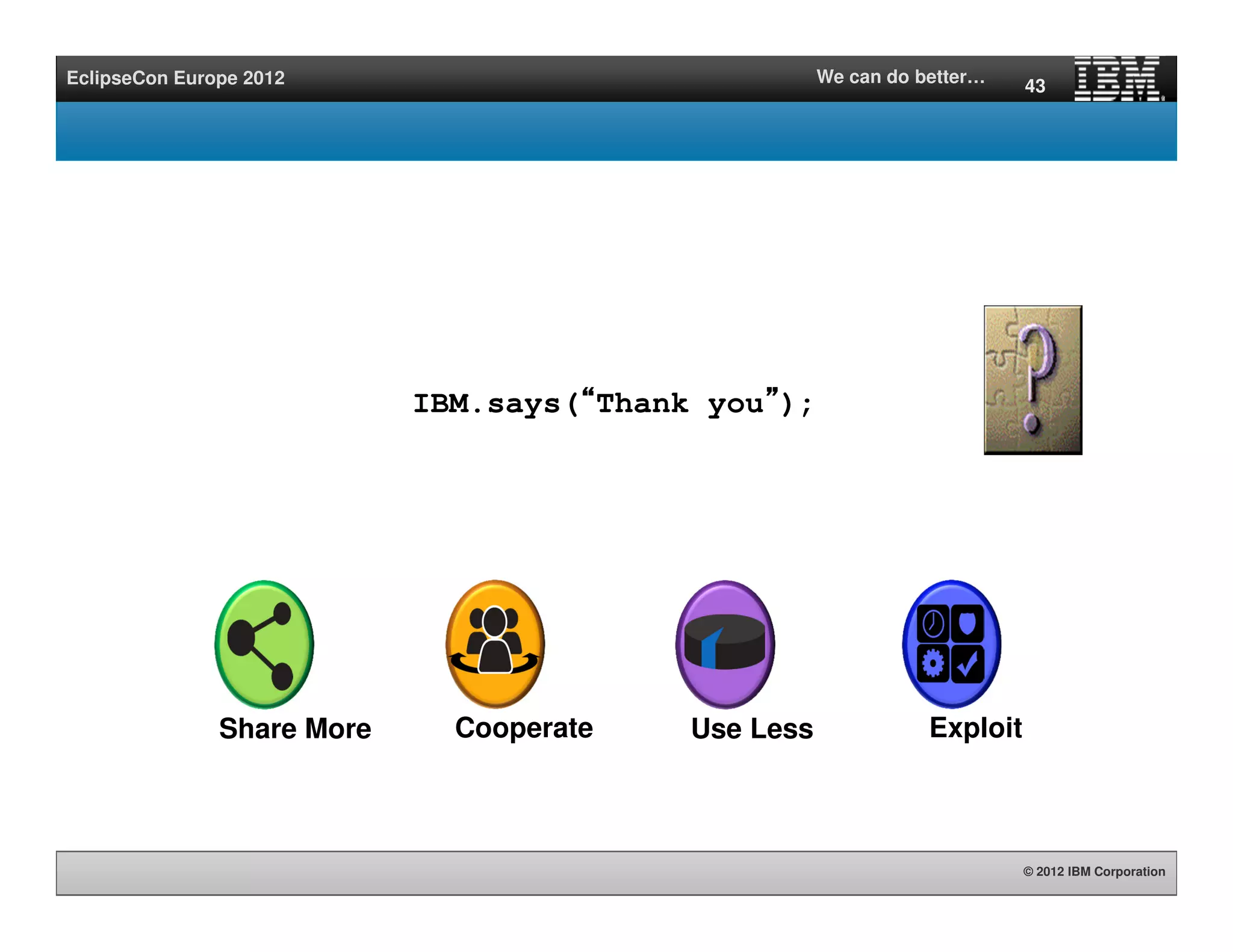
Task: Click the question mark puzzle image
Action: click(1033, 380)
